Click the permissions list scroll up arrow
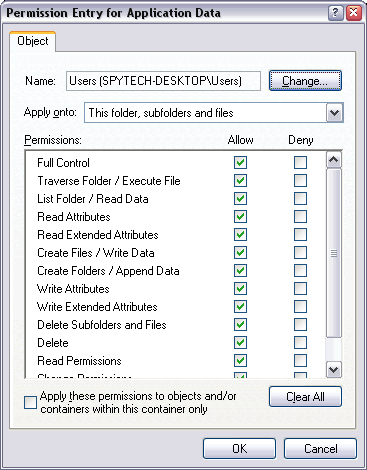Screen dimensions: 367x470 [334, 160]
